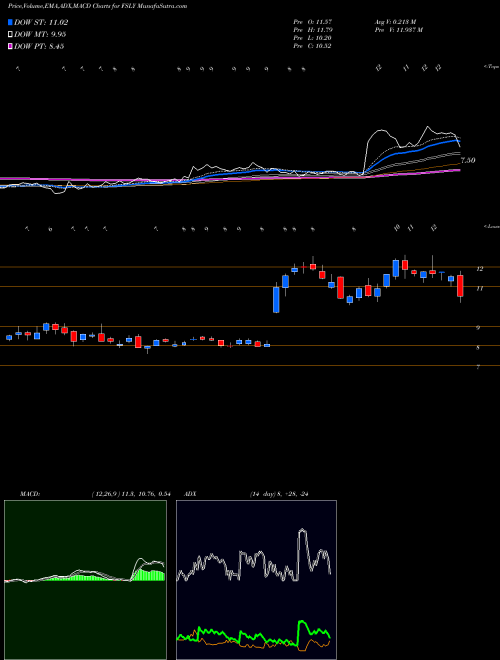This screenshot has width=500, height=660.
Task: Select the DOW ST: 11.02 label
Action: (x=41, y=22)
